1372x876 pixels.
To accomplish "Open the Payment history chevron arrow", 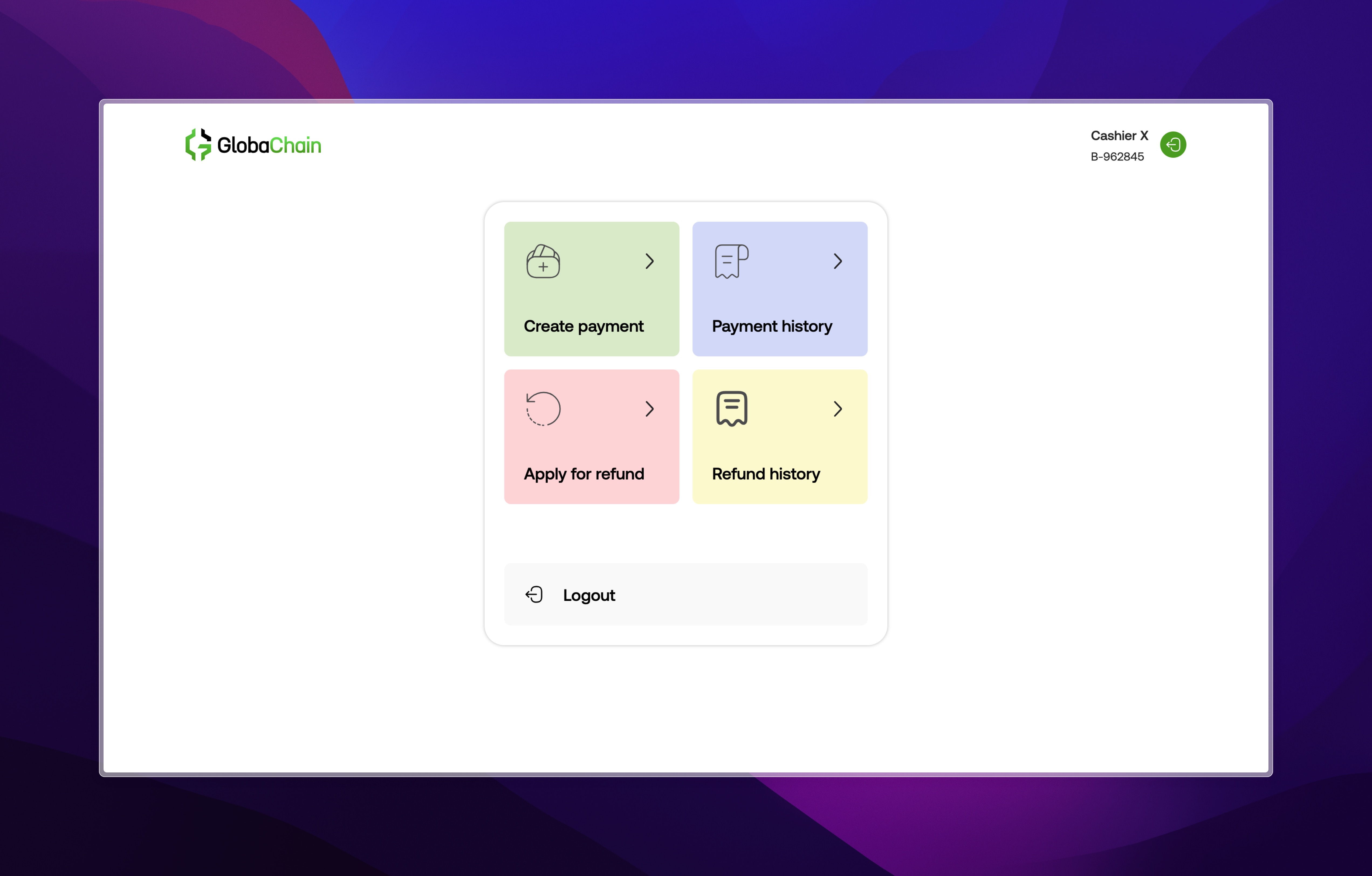I will coord(838,261).
